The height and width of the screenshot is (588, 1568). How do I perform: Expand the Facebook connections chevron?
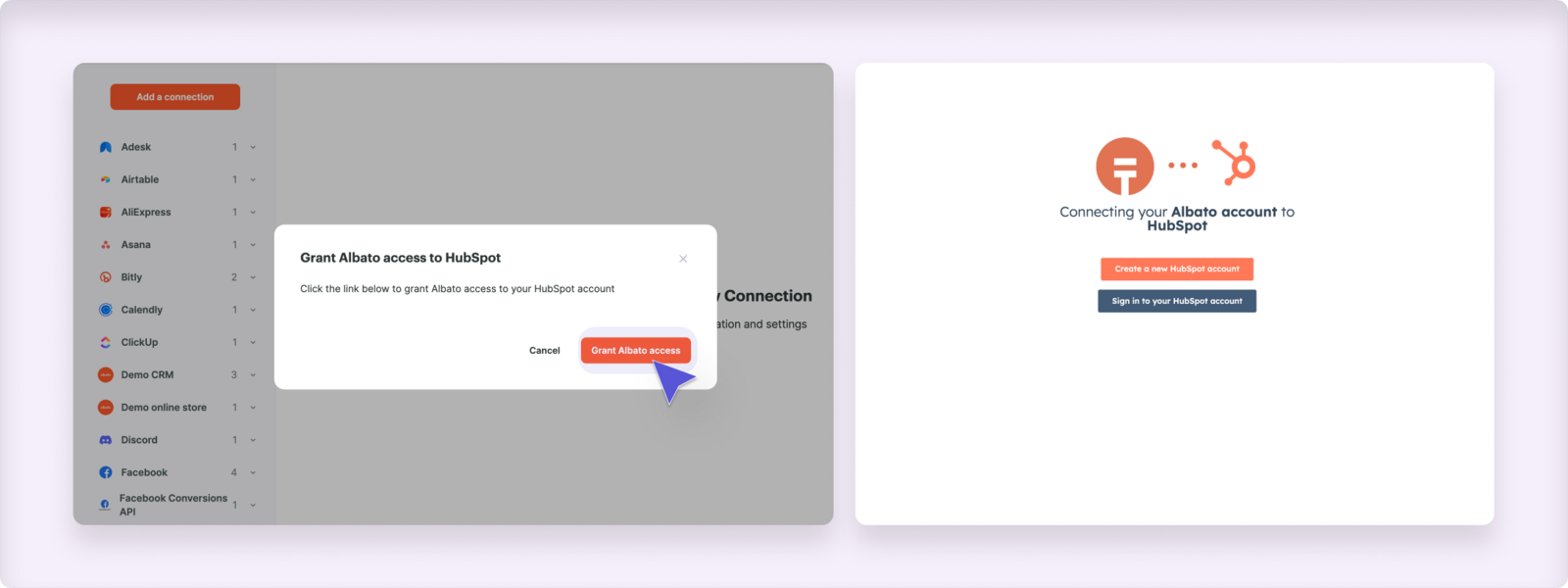pyautogui.click(x=253, y=472)
